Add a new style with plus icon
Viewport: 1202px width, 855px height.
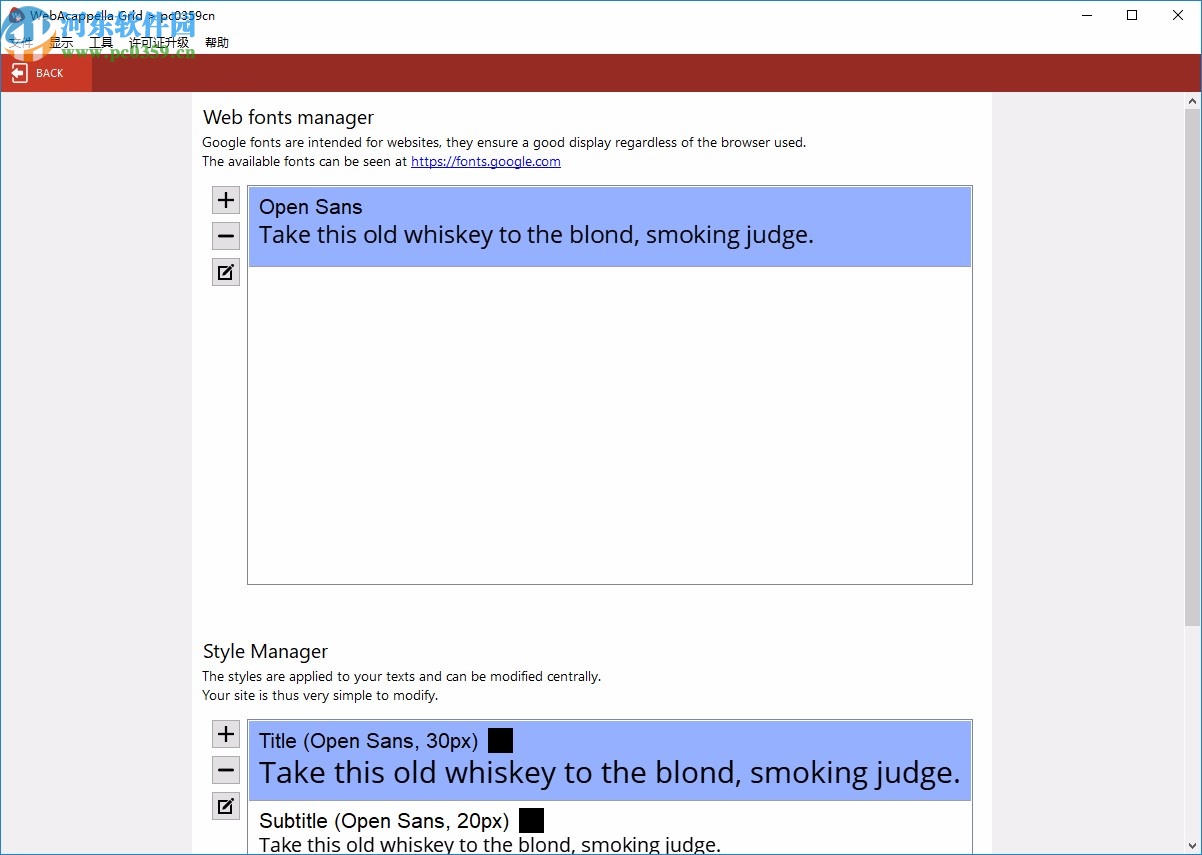(226, 734)
